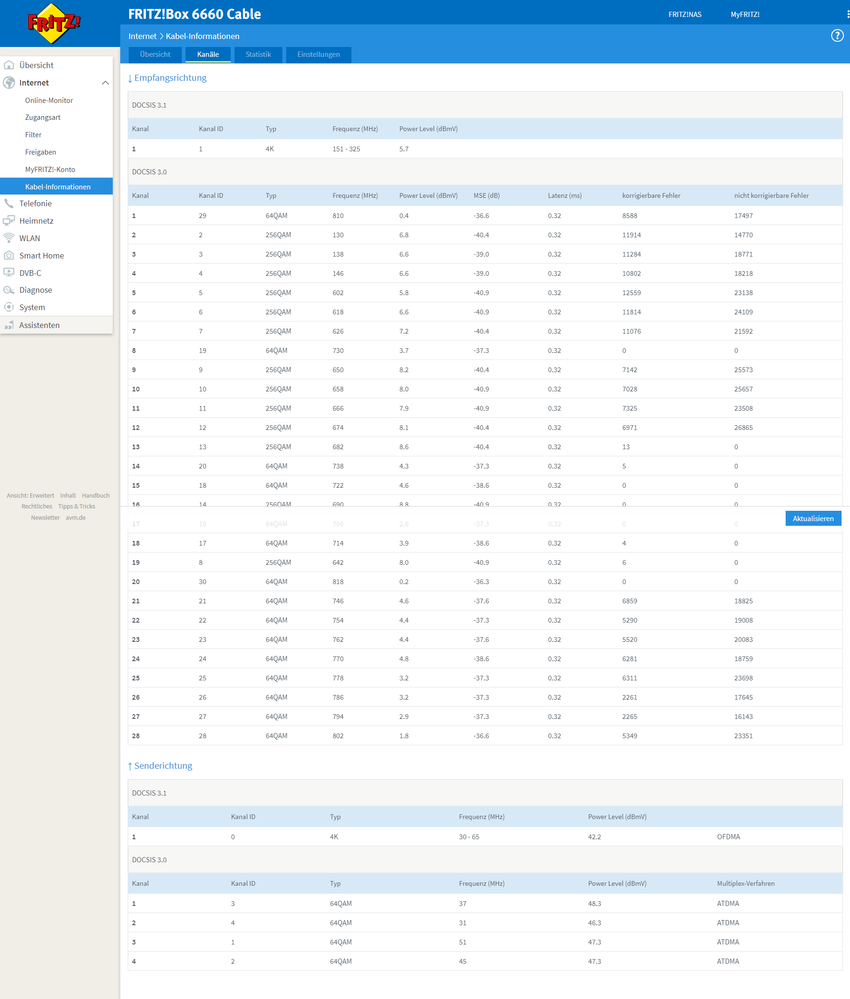Click the Telefonie phone icon
The image size is (850, 999).
[9, 203]
